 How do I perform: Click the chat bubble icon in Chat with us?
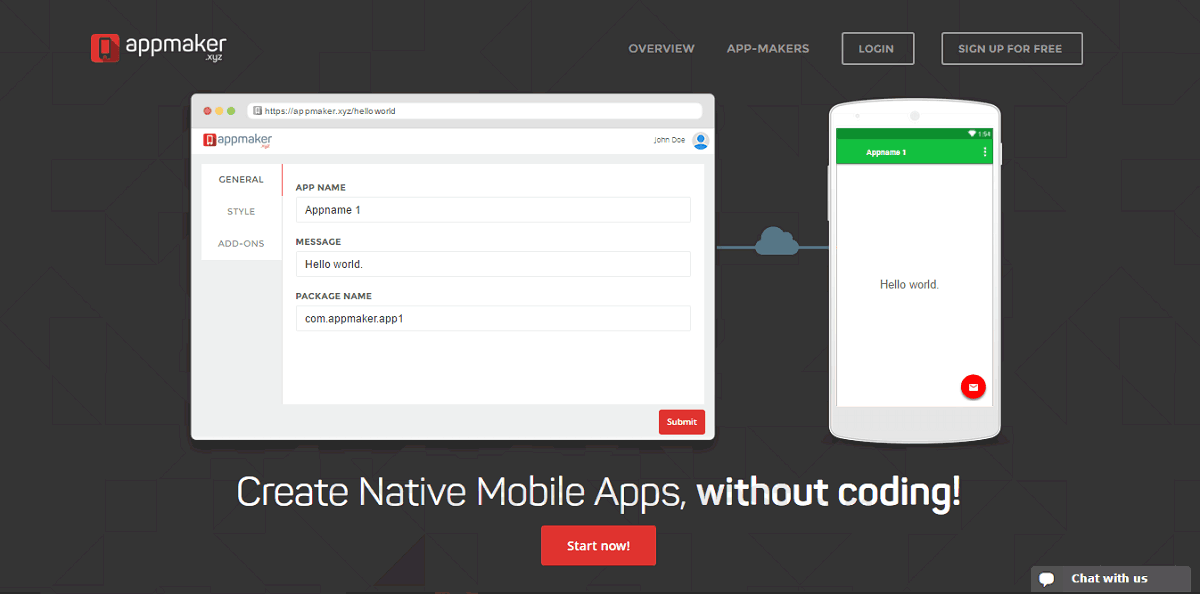[x=1046, y=578]
